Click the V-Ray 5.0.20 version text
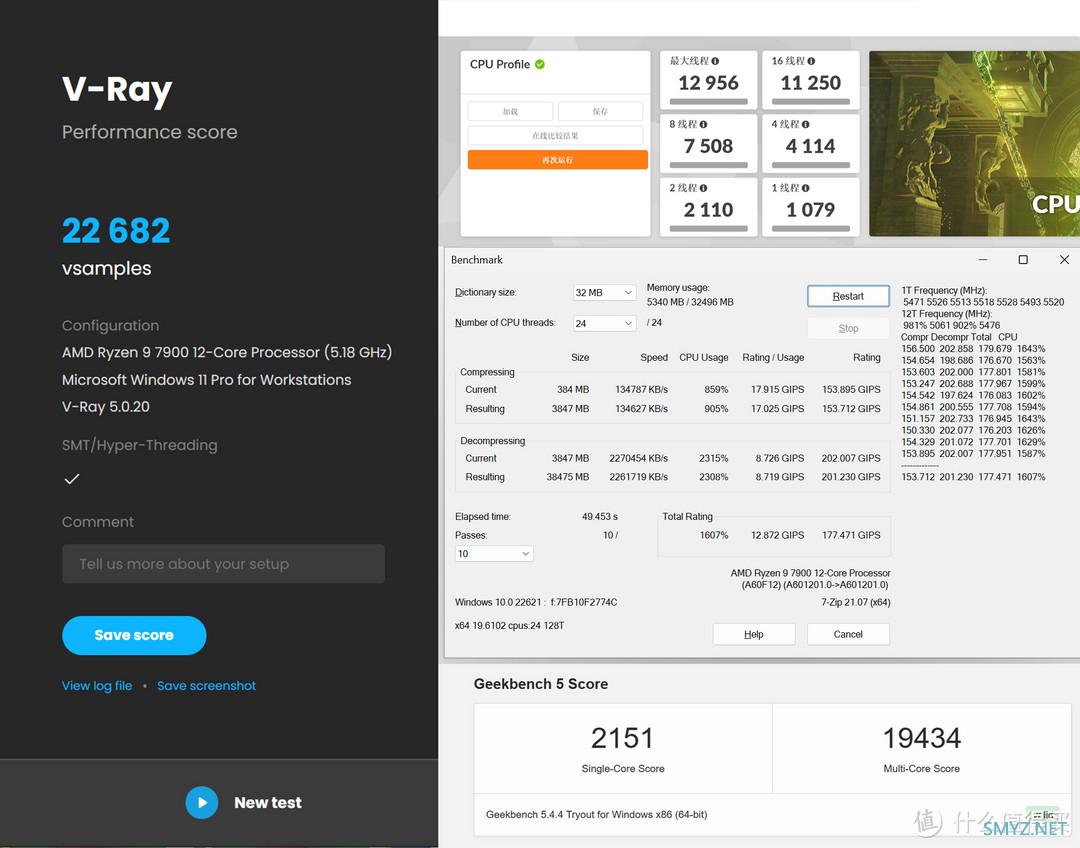 pyautogui.click(x=105, y=406)
